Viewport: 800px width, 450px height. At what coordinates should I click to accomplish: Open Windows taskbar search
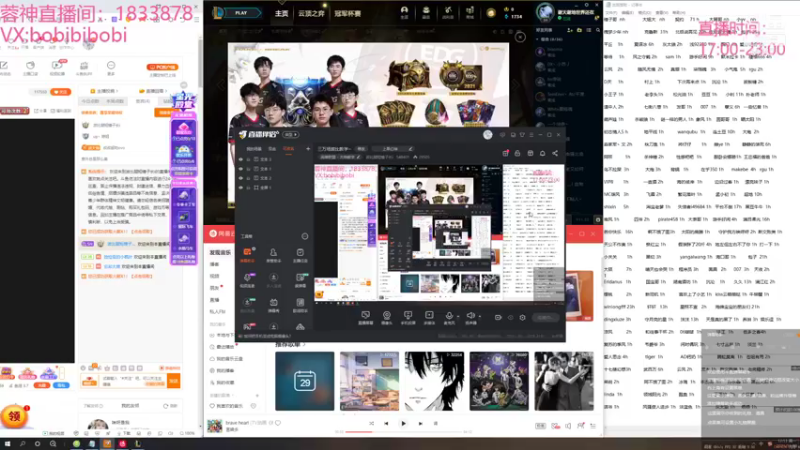click(x=22, y=444)
